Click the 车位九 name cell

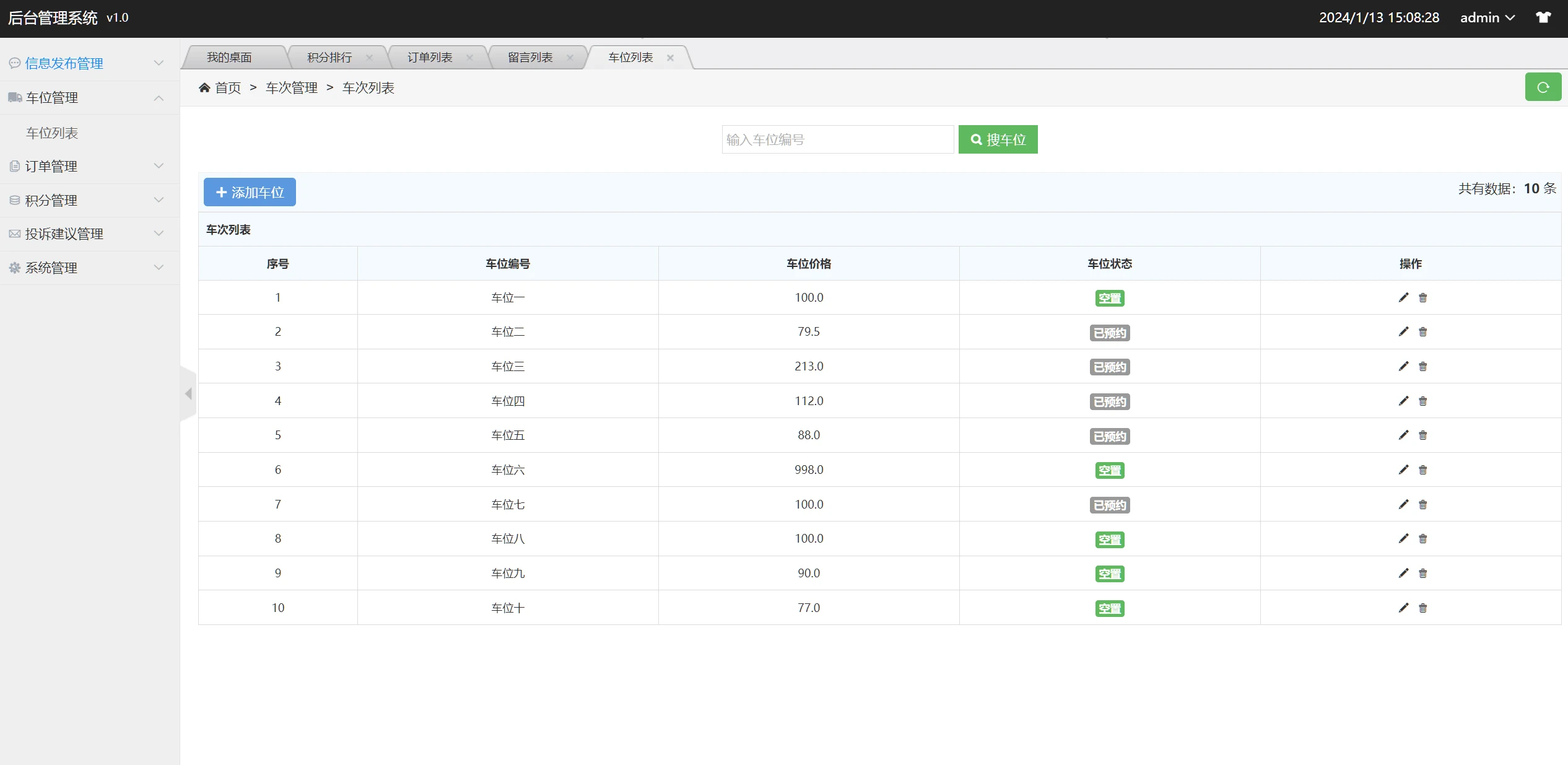point(508,574)
